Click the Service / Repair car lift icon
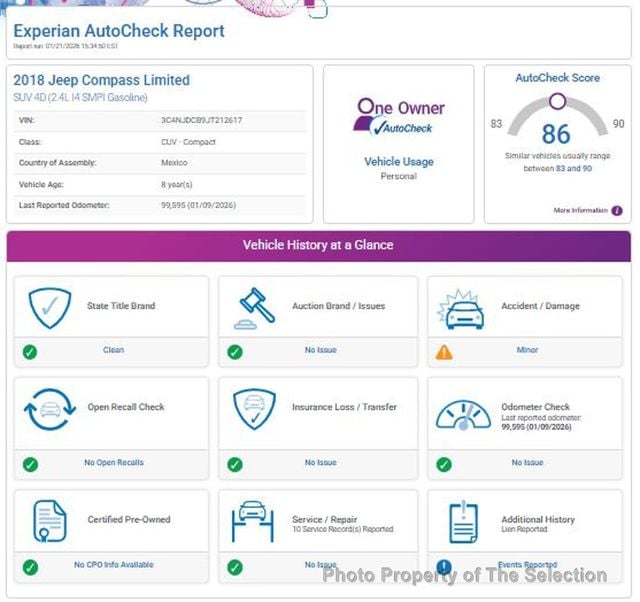The image size is (640, 602). pos(254,521)
